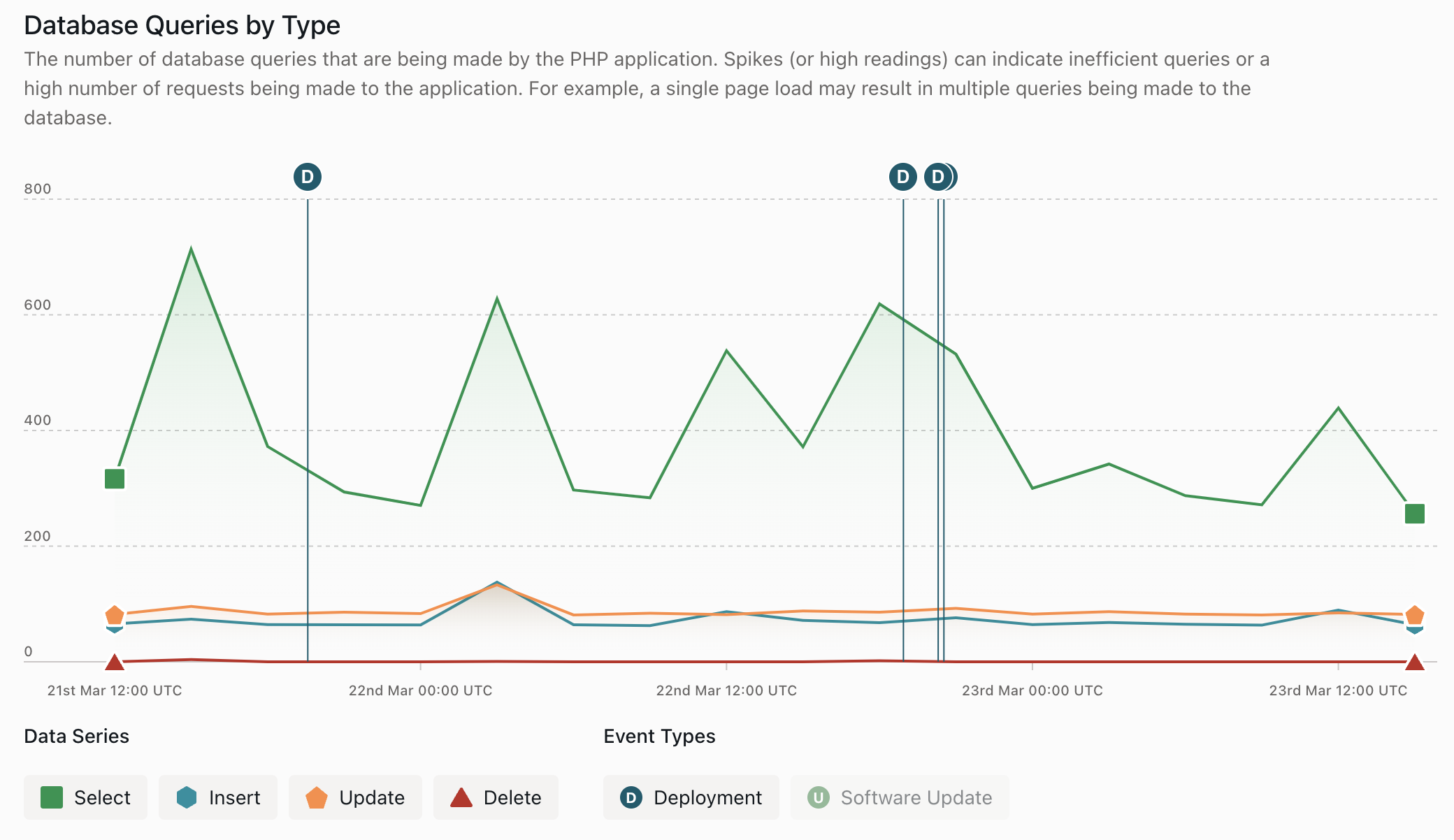The image size is (1454, 840).
Task: Click the orange Update pentagon icon
Action: point(318,797)
